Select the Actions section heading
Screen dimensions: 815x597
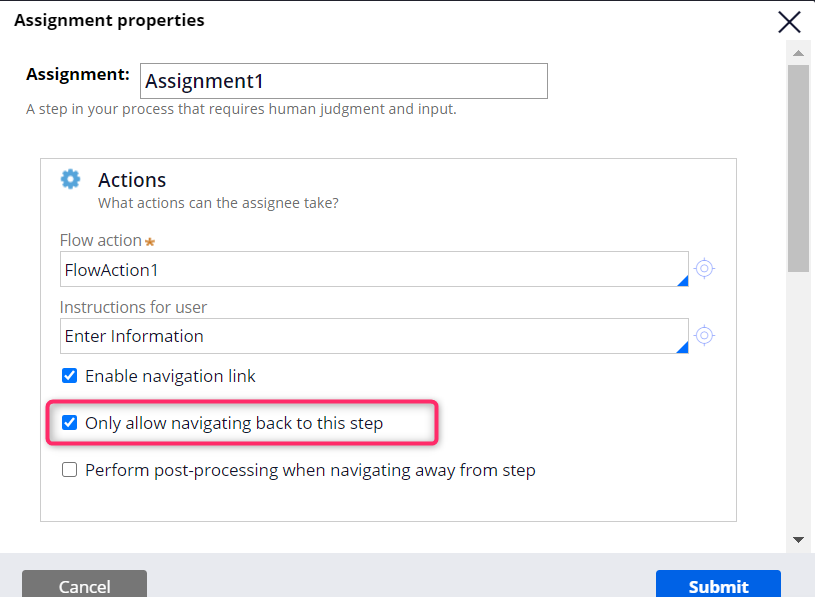tap(132, 180)
